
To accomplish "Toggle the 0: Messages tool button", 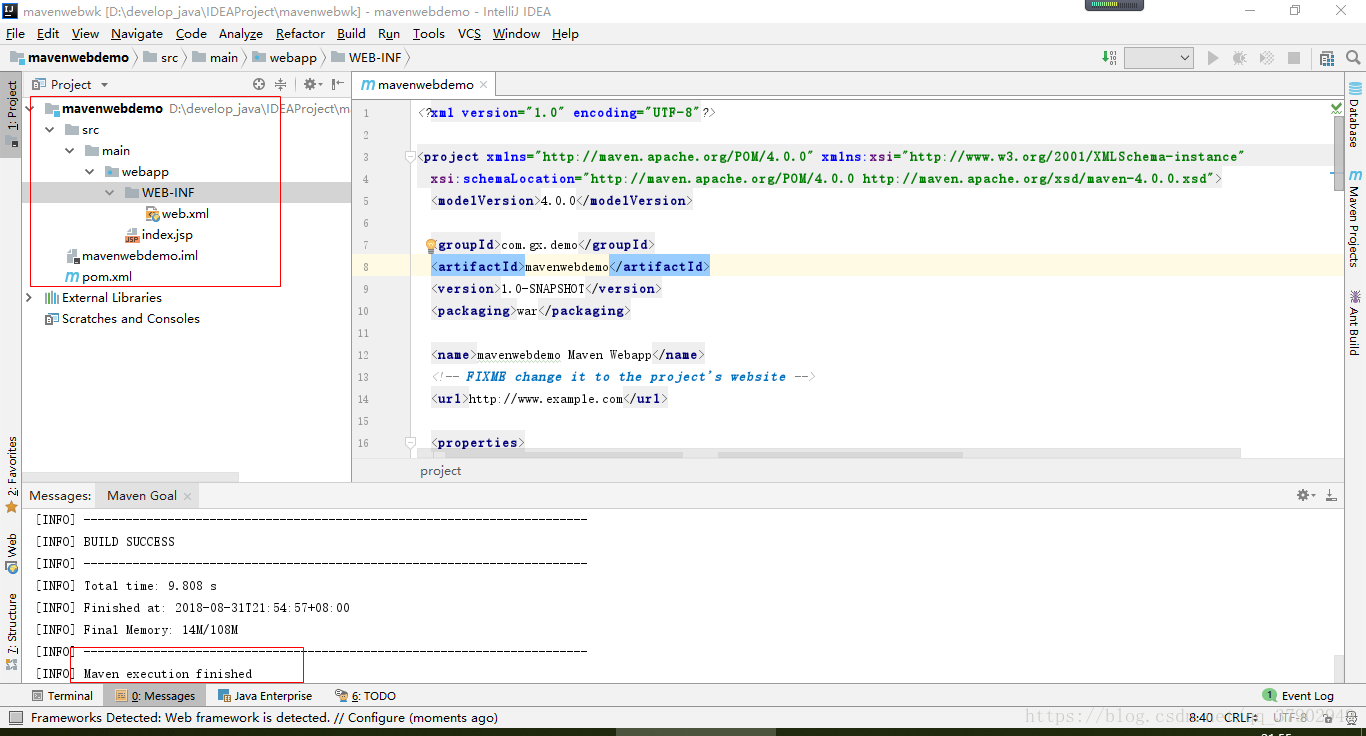I will pos(155,696).
